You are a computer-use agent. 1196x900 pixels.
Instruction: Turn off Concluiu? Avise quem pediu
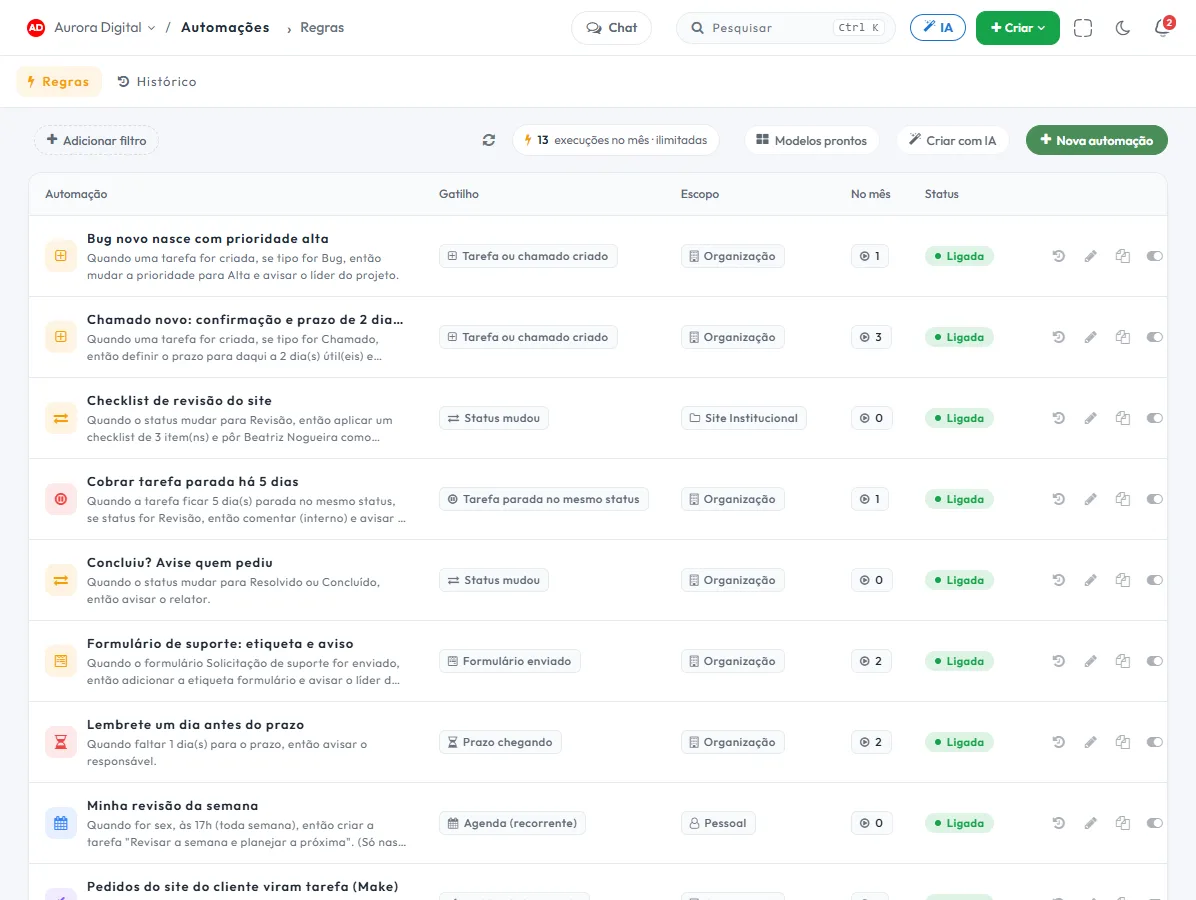[1155, 580]
